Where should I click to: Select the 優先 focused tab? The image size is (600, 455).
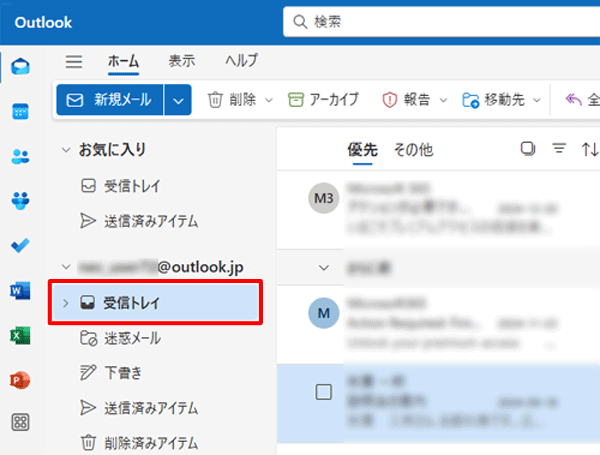click(362, 150)
